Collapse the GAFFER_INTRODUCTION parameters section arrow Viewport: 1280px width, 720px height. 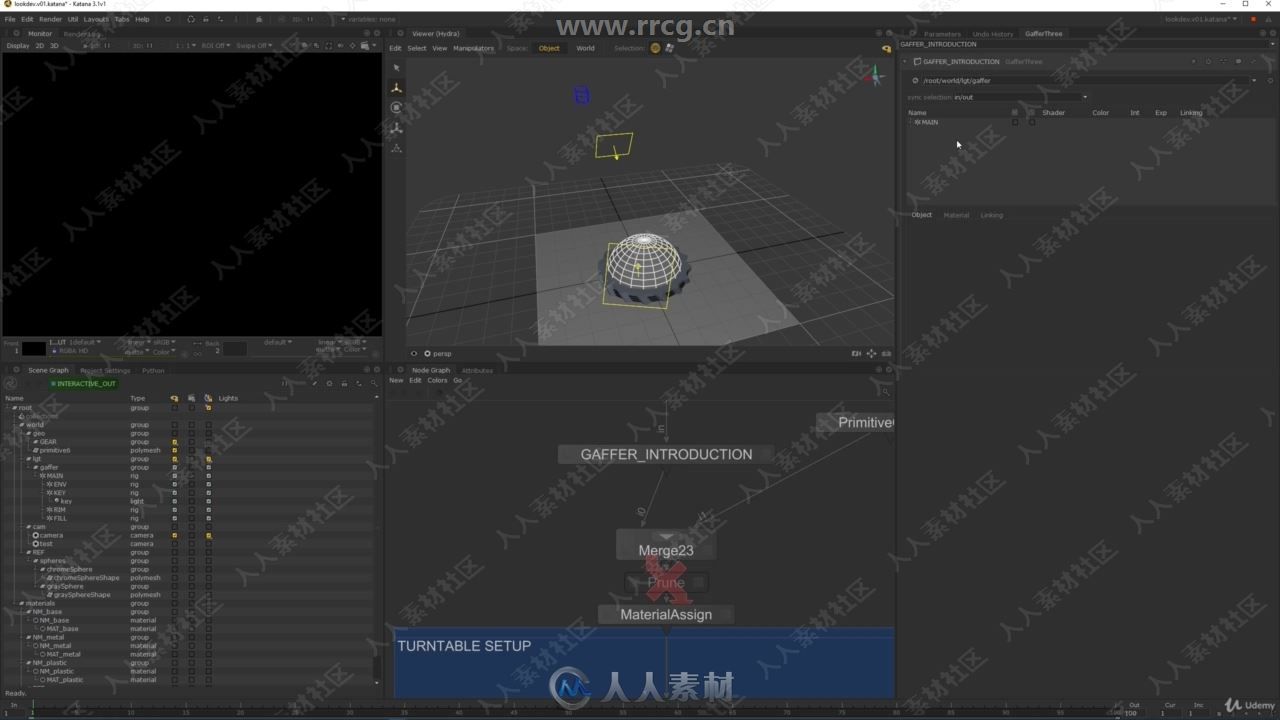(x=905, y=61)
